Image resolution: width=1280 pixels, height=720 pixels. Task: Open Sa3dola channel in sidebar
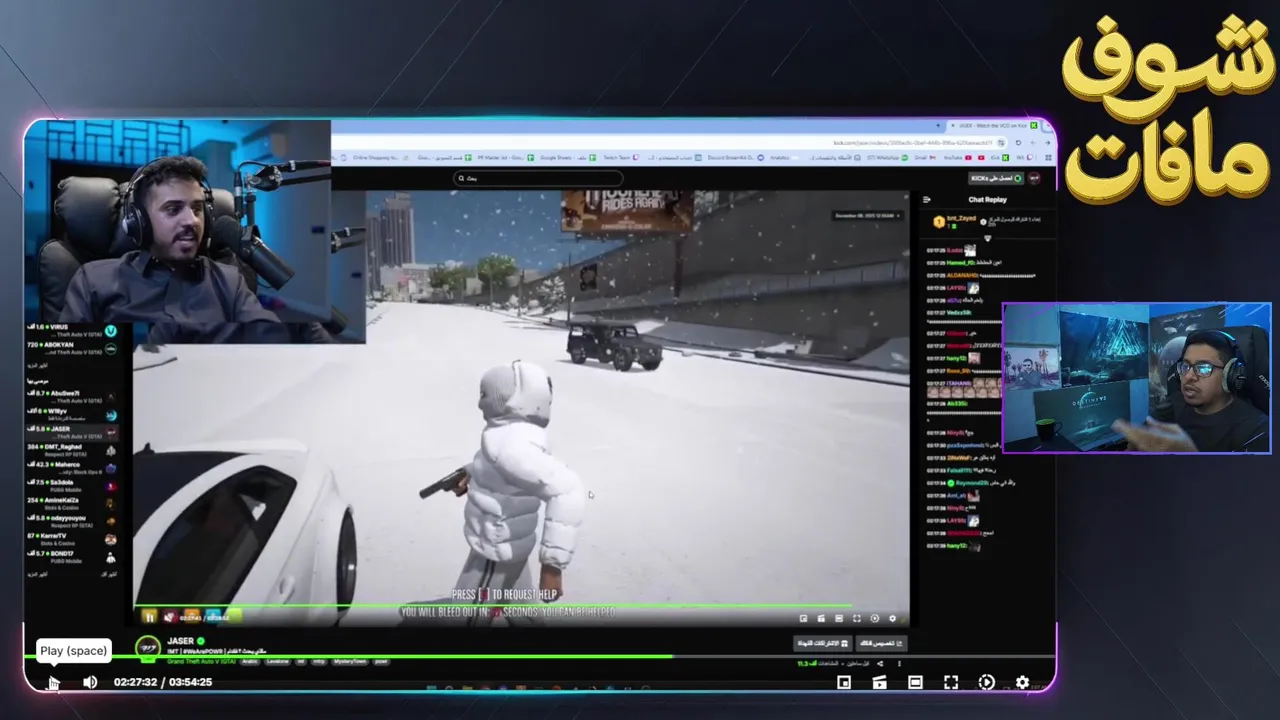[70, 486]
